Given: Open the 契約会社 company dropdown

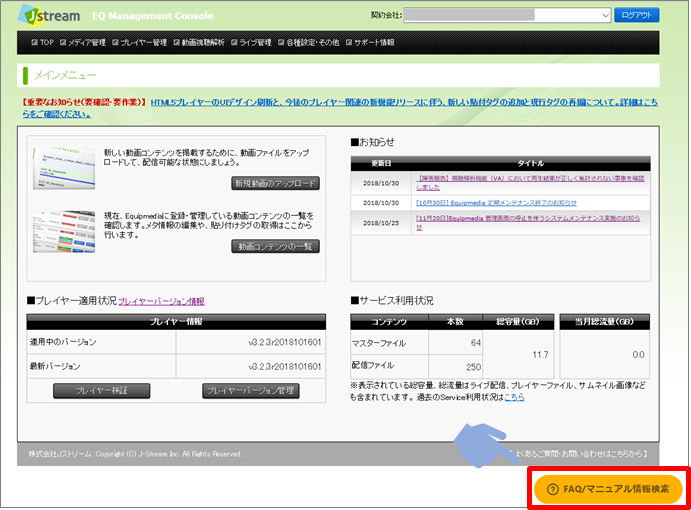Looking at the screenshot, I should (x=507, y=15).
